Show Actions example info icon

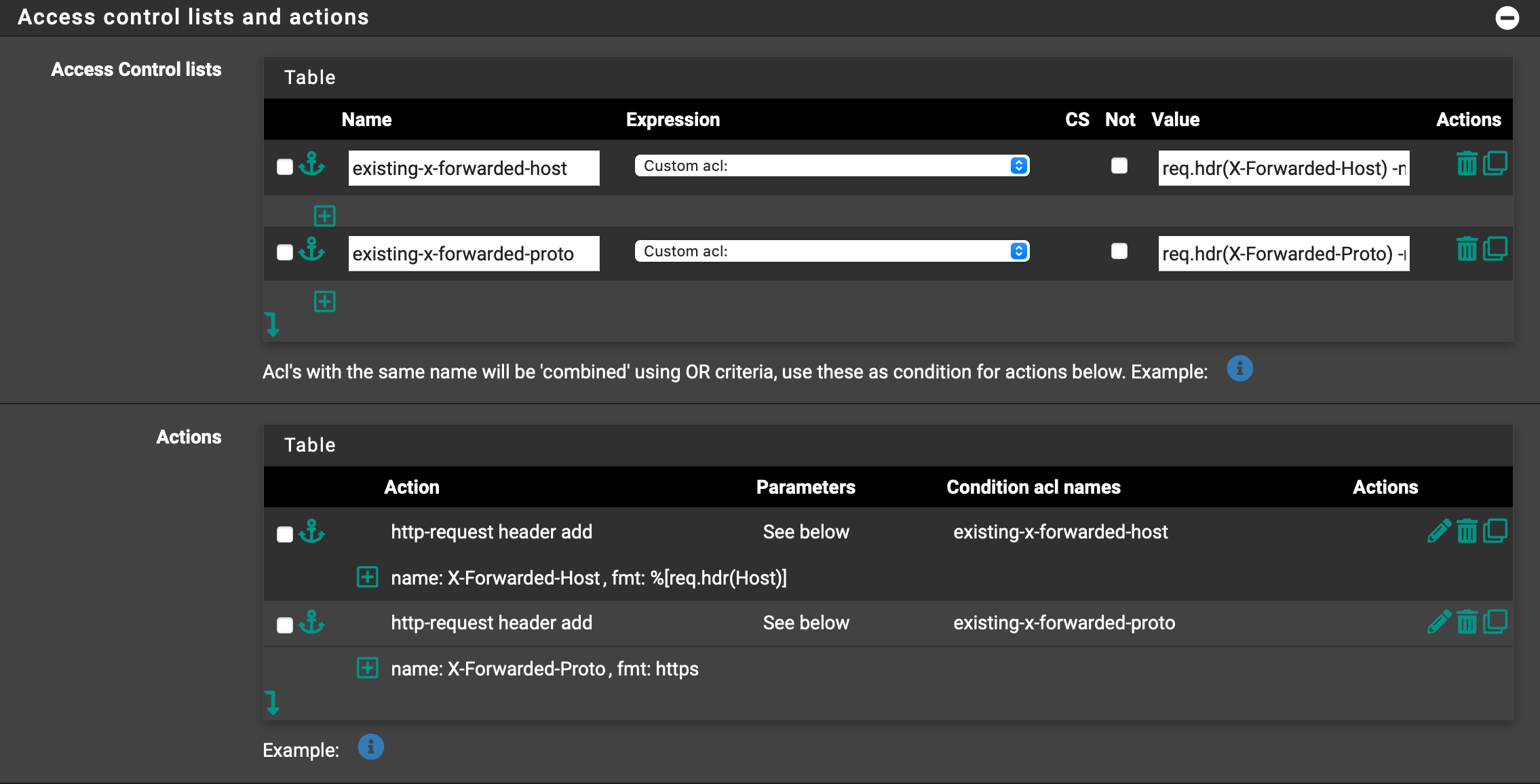pyautogui.click(x=370, y=747)
